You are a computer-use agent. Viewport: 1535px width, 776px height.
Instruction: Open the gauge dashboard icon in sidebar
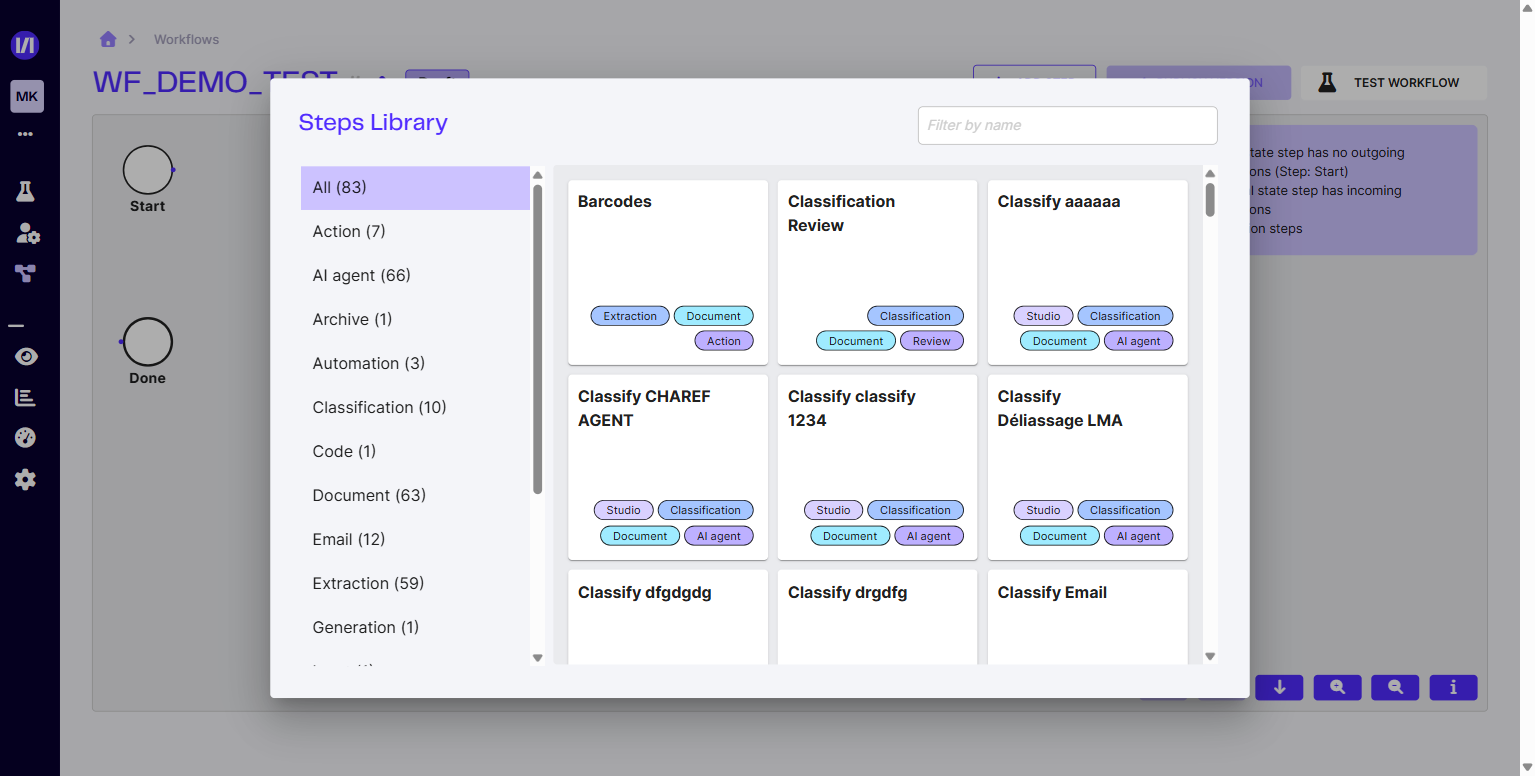[x=26, y=438]
